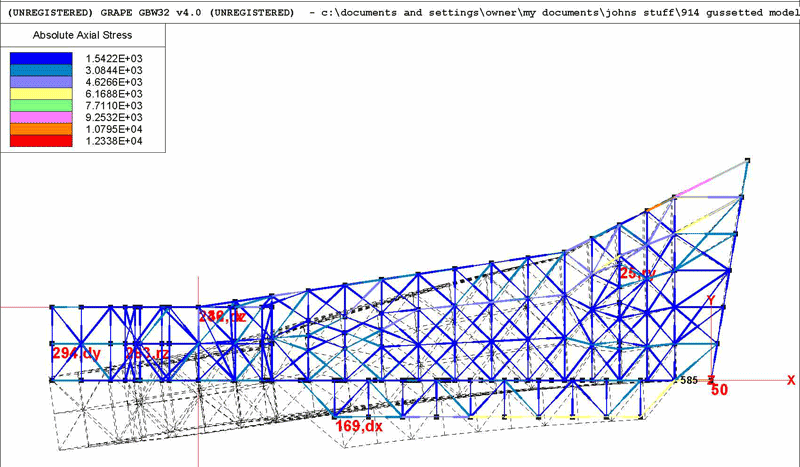
Task: Choose the orange 1.0795E+04 legend swatch
Action: [41, 129]
